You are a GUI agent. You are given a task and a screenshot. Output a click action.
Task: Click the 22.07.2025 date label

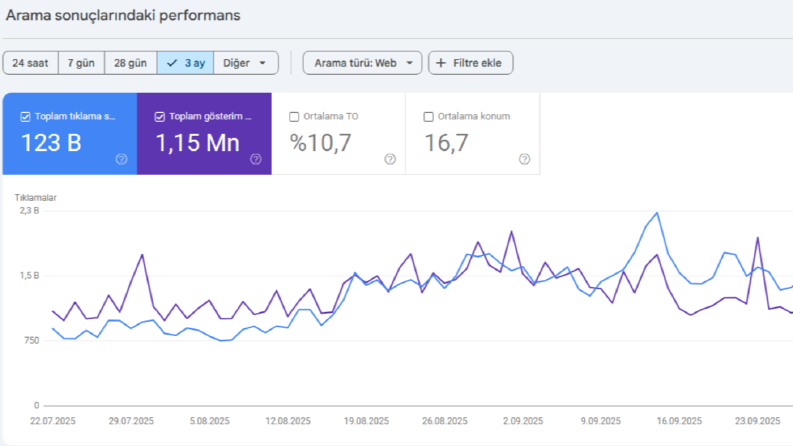coord(53,421)
